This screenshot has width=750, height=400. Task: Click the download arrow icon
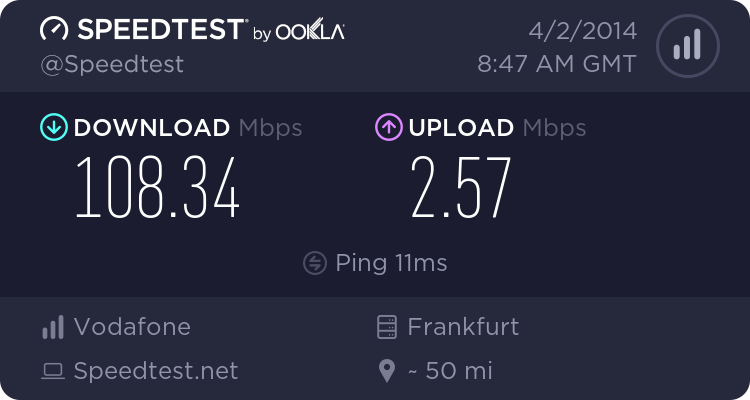pyautogui.click(x=52, y=127)
